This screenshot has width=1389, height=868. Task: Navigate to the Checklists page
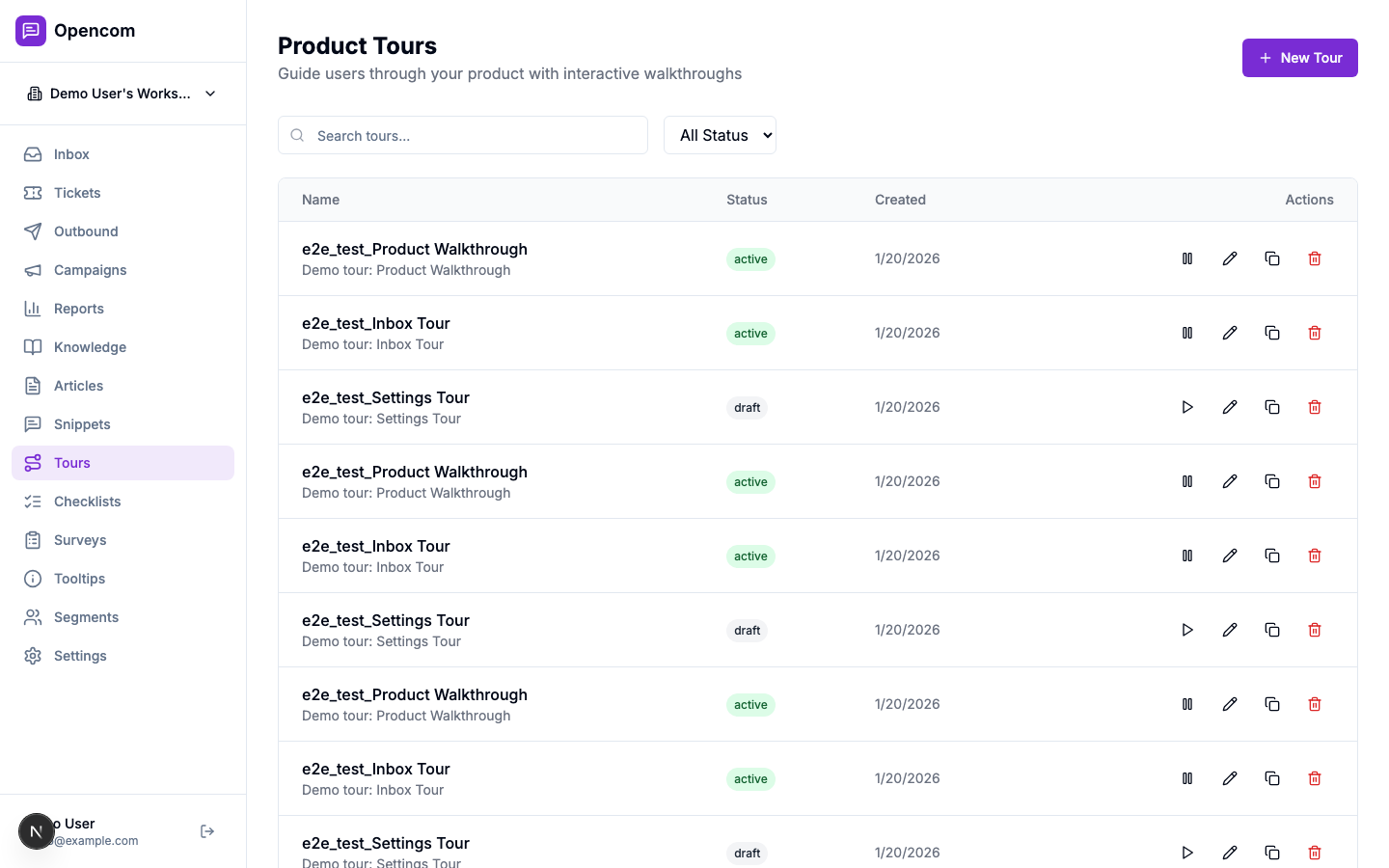click(87, 502)
